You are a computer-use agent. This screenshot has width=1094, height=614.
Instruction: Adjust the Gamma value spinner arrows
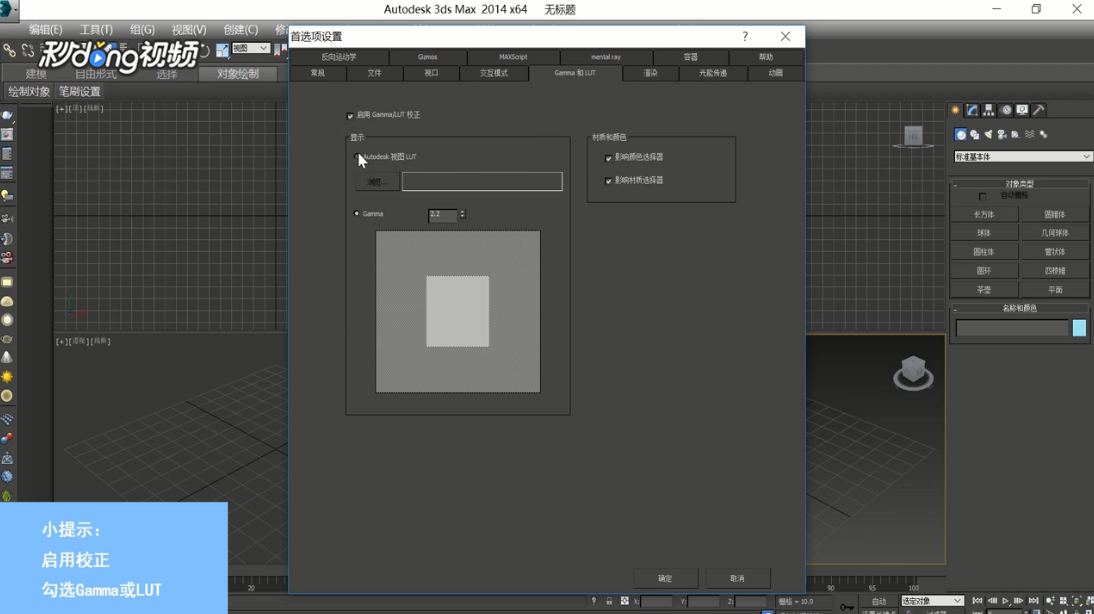coord(462,214)
